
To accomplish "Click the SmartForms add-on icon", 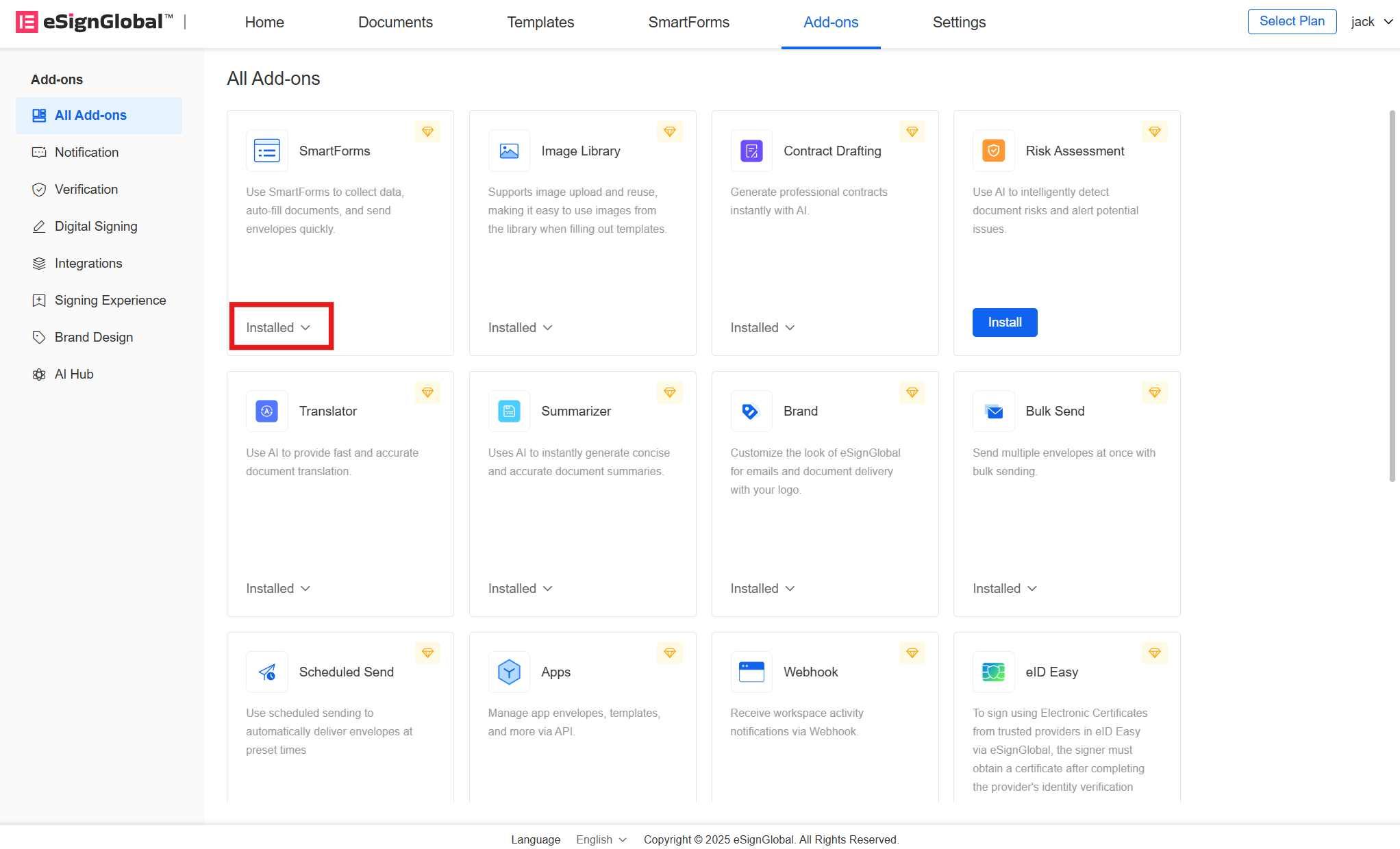I will tap(266, 151).
